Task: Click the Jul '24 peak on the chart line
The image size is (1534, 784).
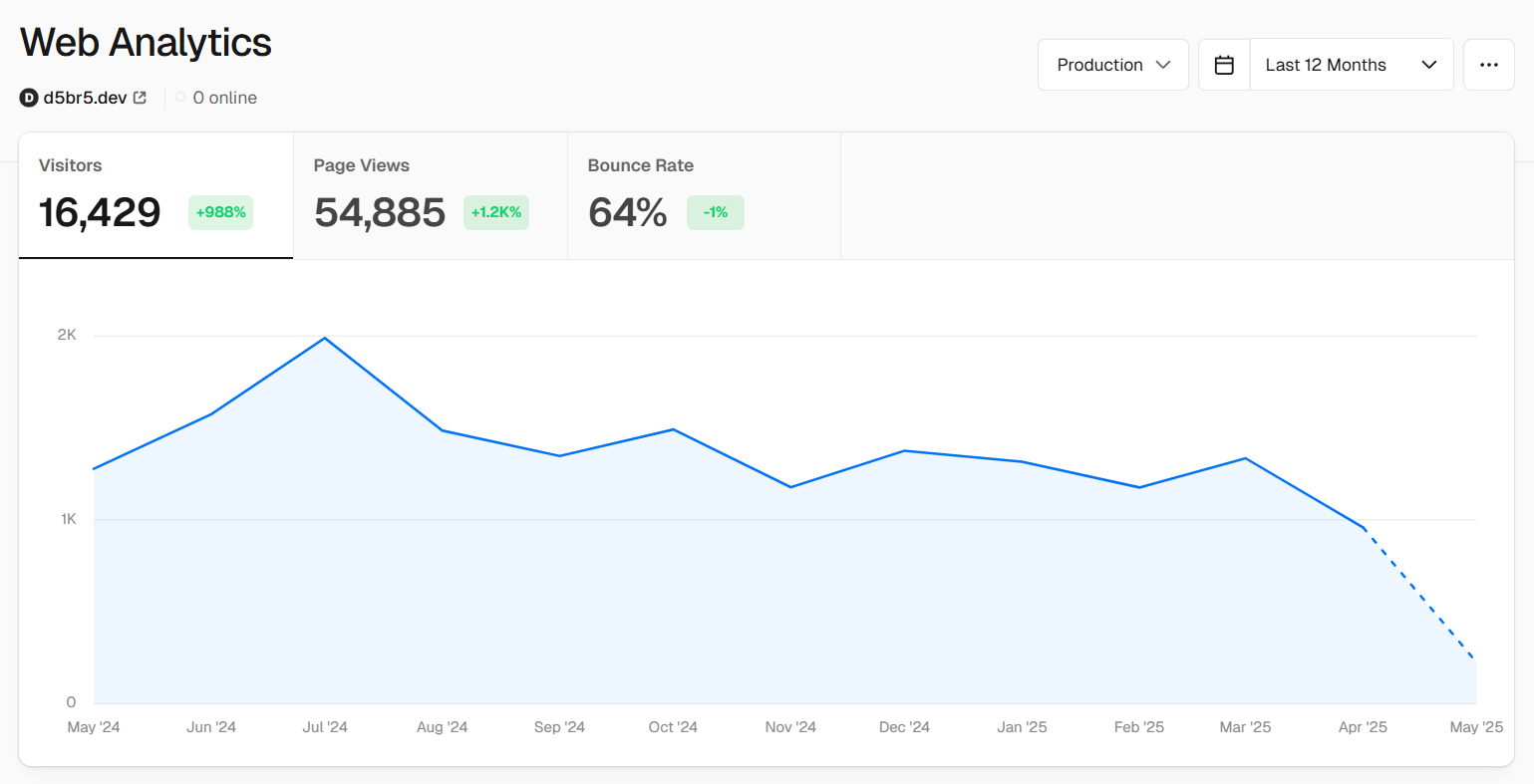Action: point(325,339)
